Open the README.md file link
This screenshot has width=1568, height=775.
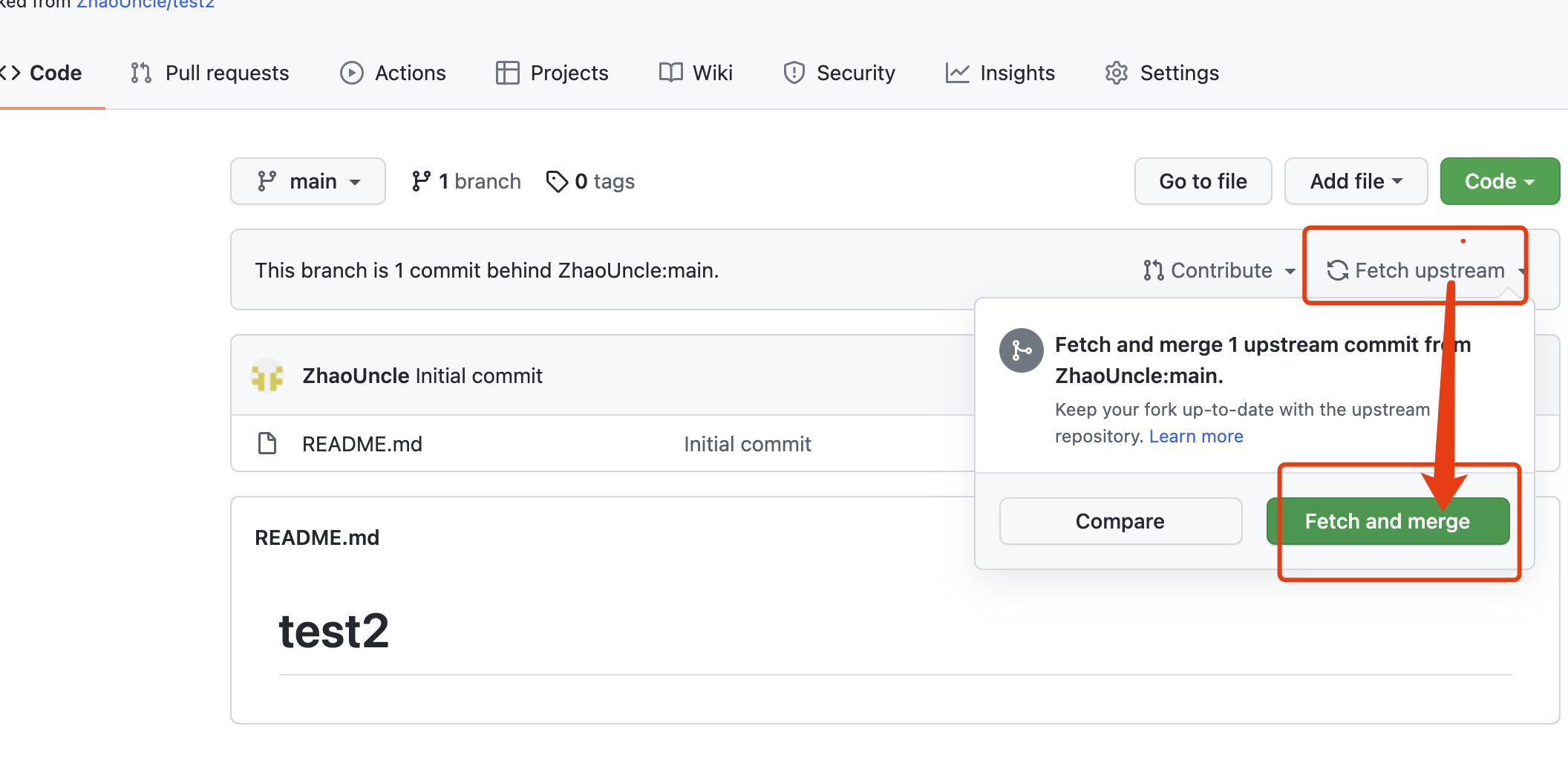[x=362, y=444]
